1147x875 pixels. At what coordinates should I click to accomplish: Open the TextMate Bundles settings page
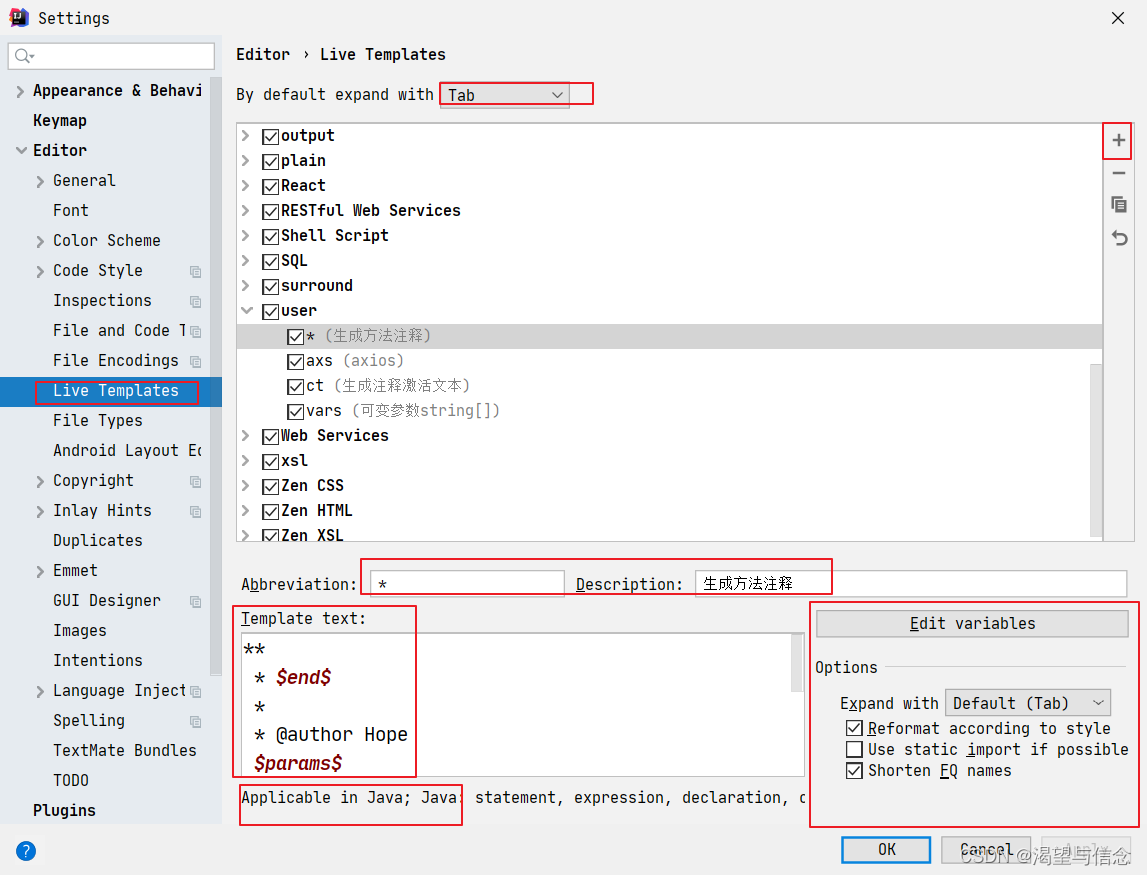(x=125, y=751)
